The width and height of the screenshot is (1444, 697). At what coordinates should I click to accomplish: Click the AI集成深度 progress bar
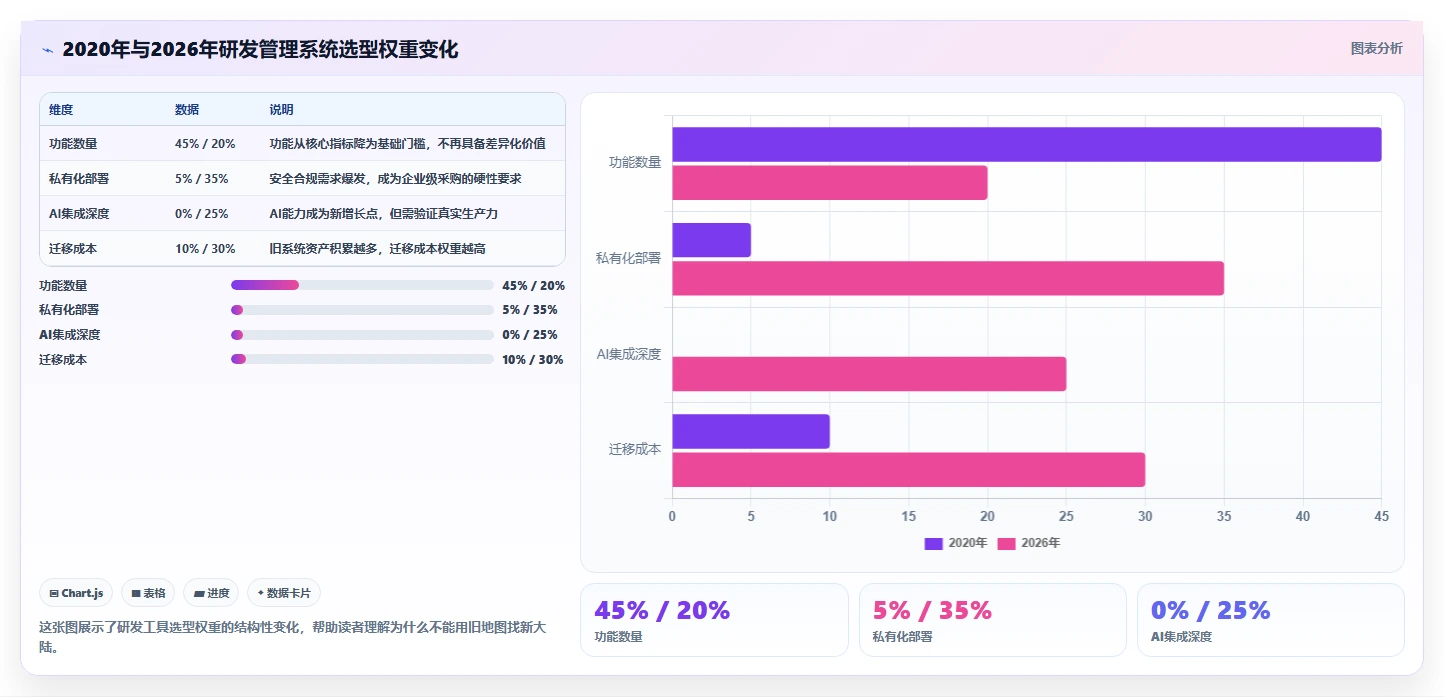[x=362, y=335]
